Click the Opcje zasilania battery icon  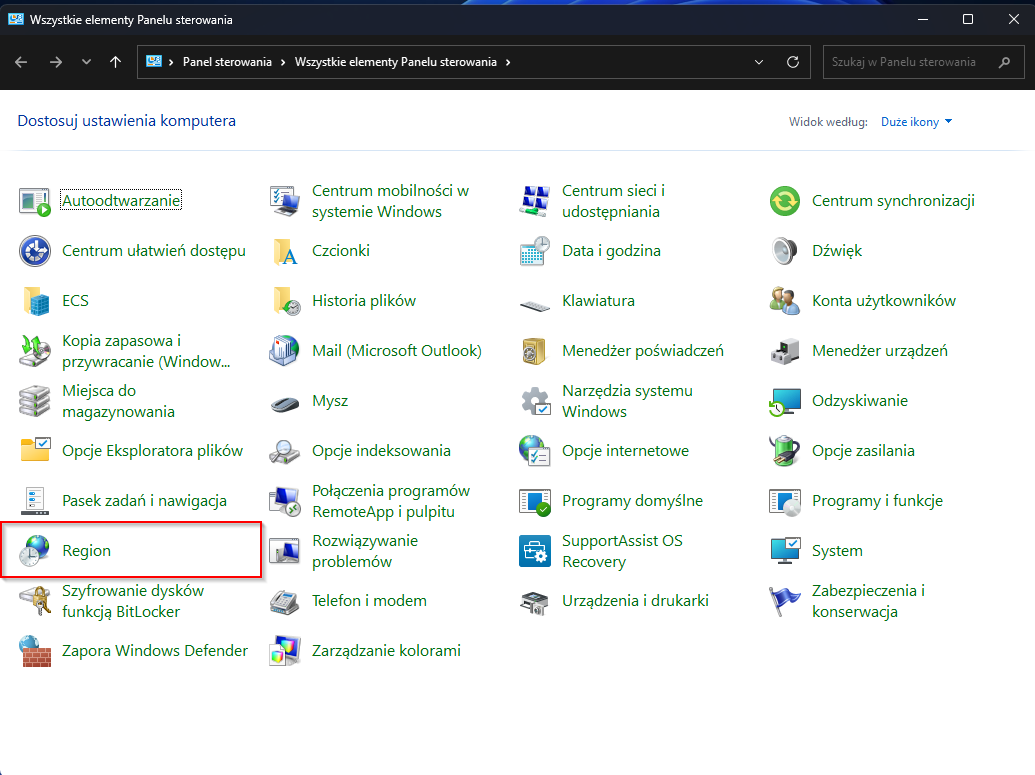pos(785,451)
